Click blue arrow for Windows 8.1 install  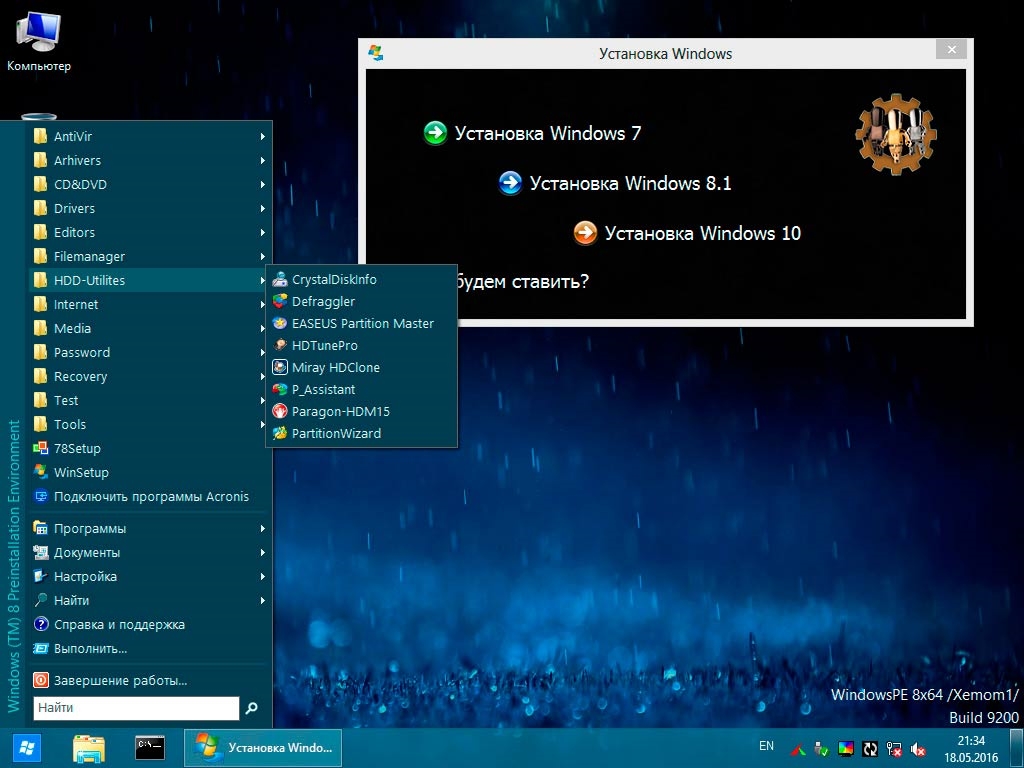(510, 183)
